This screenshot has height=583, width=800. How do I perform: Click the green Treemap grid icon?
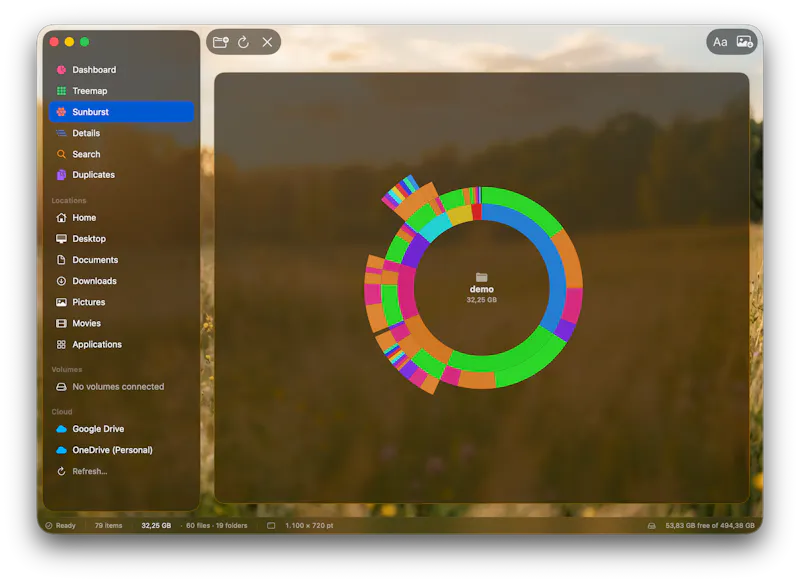(x=61, y=91)
